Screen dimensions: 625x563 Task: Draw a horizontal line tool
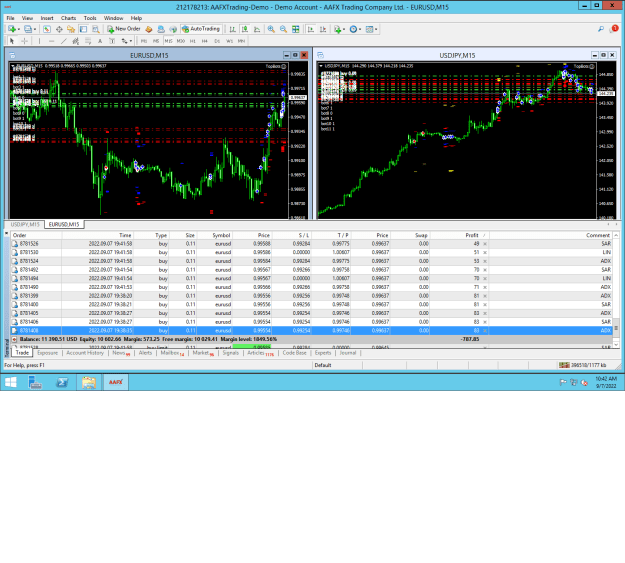pyautogui.click(x=51, y=41)
